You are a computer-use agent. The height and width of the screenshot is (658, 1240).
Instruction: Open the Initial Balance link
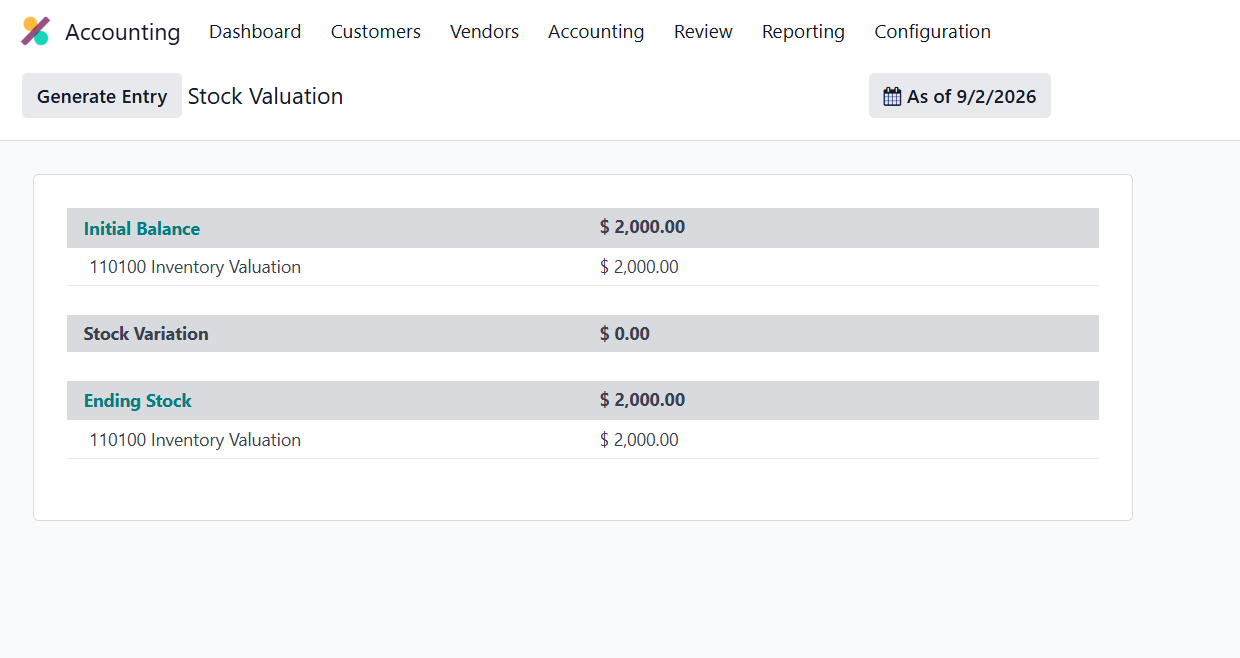142,229
